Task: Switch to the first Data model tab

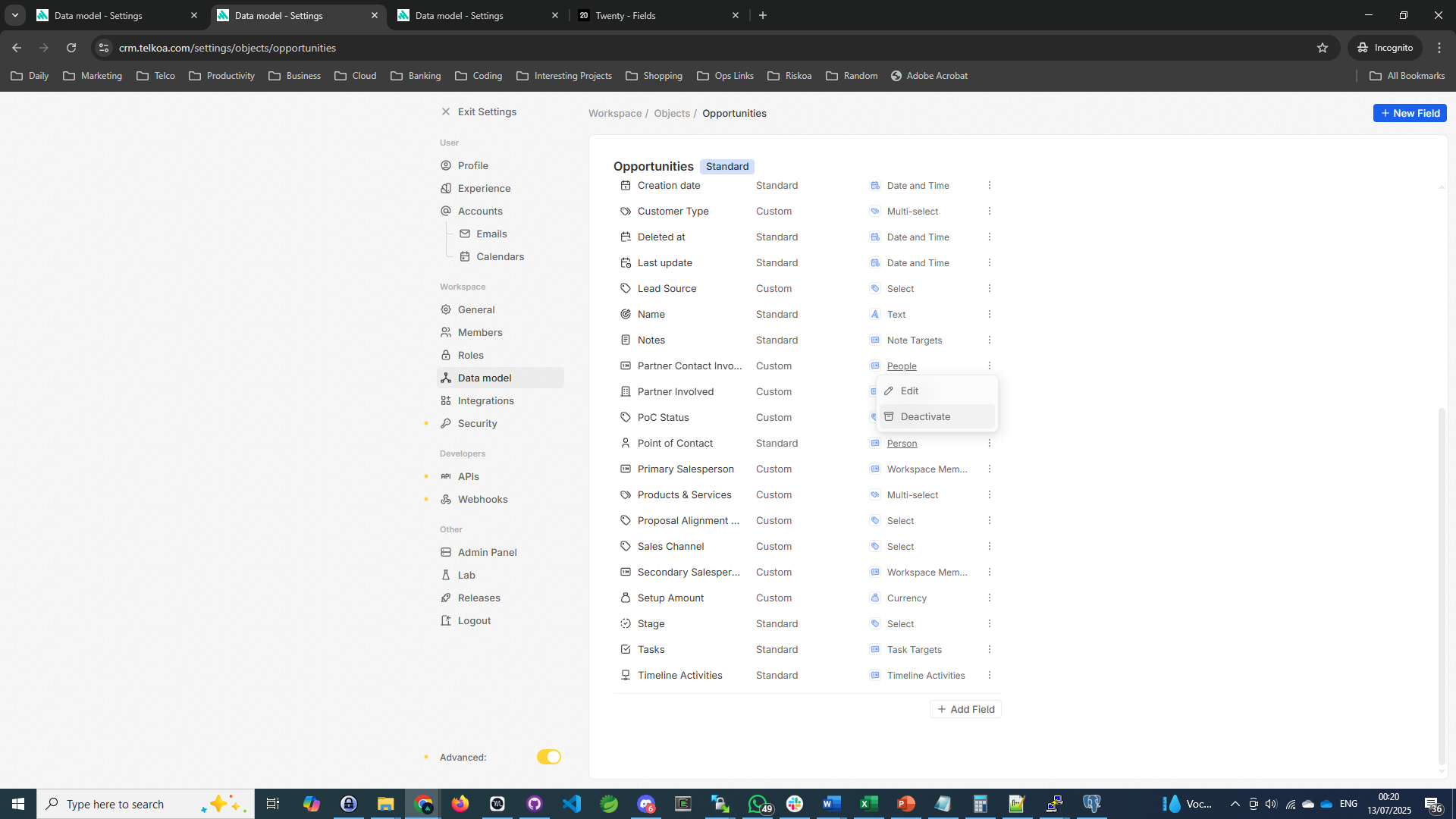Action: 118,15
